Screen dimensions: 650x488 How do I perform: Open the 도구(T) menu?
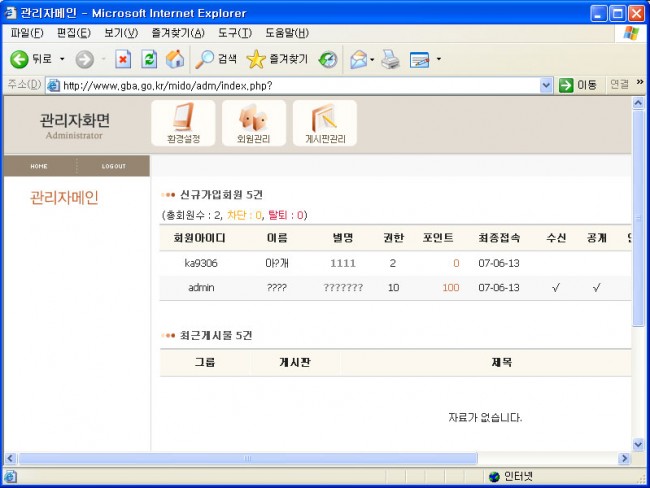coord(234,33)
